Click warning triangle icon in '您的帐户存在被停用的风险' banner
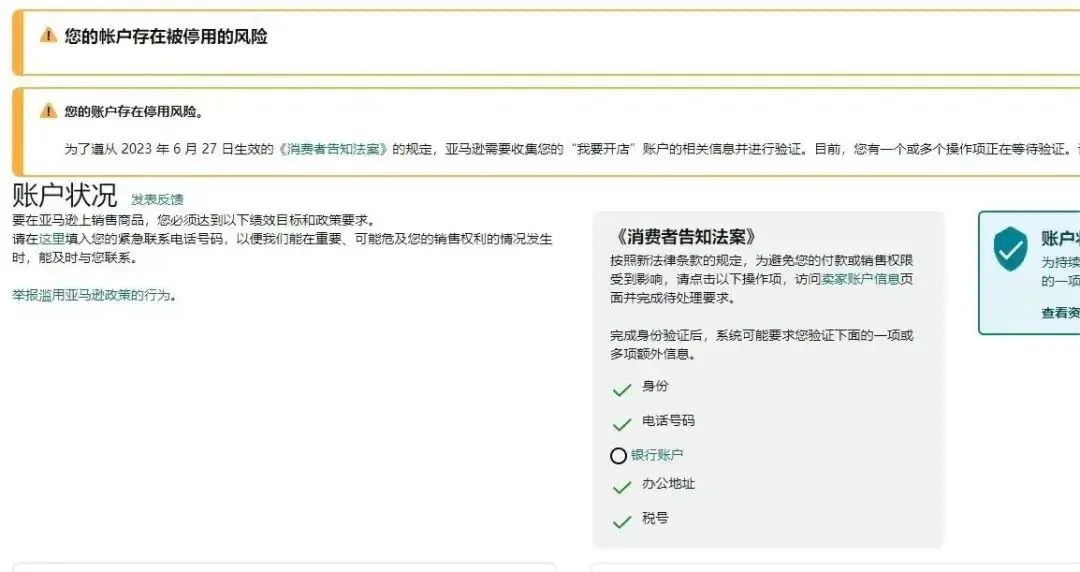Screen dimensions: 1080x572 coord(48,36)
